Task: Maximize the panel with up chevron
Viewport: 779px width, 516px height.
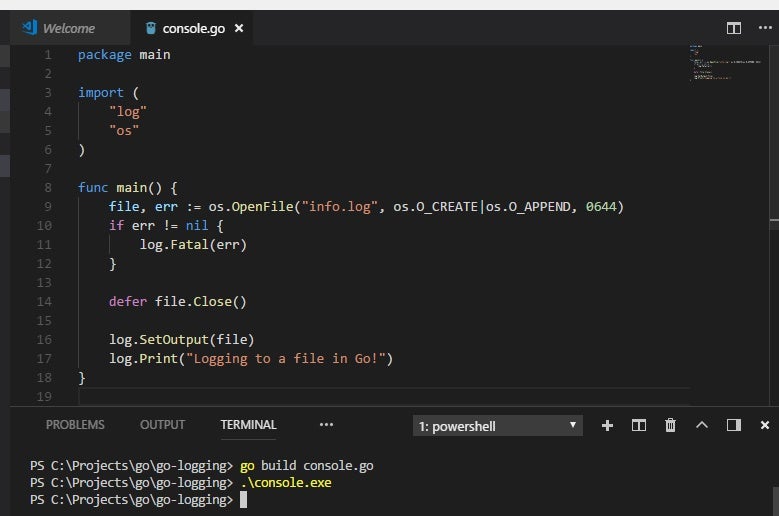Action: point(702,425)
